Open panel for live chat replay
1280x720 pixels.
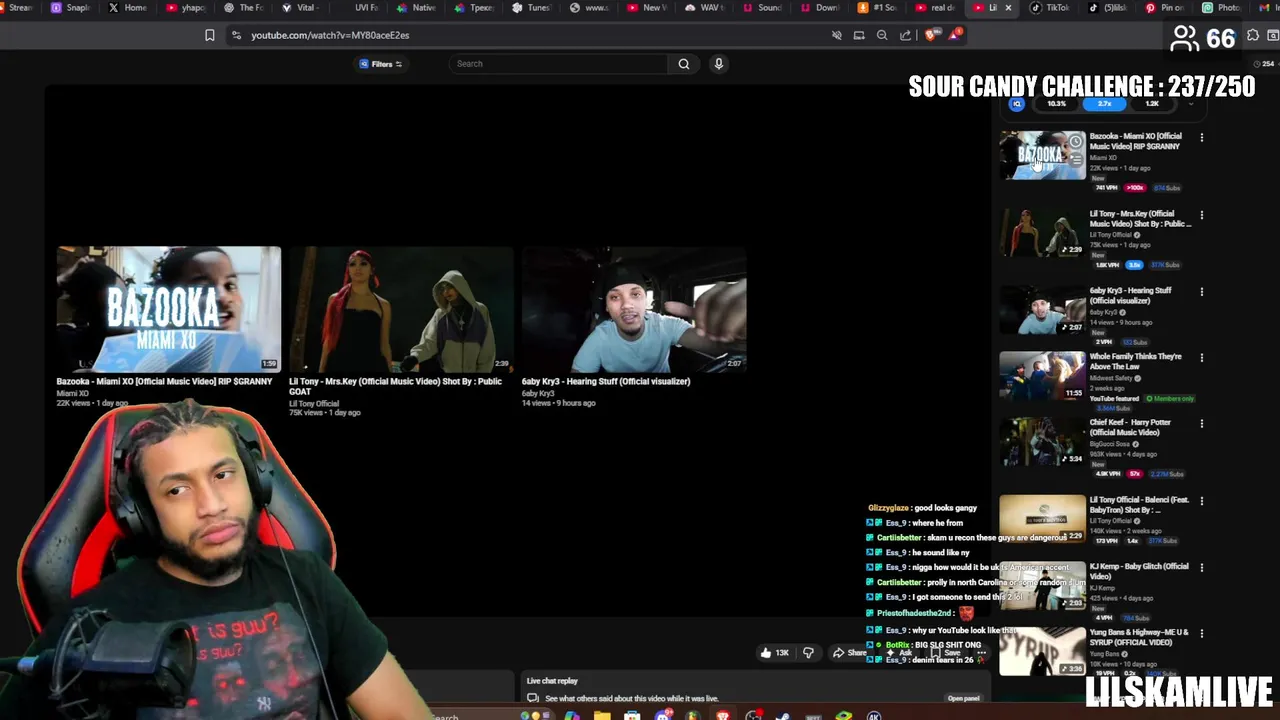pos(963,699)
